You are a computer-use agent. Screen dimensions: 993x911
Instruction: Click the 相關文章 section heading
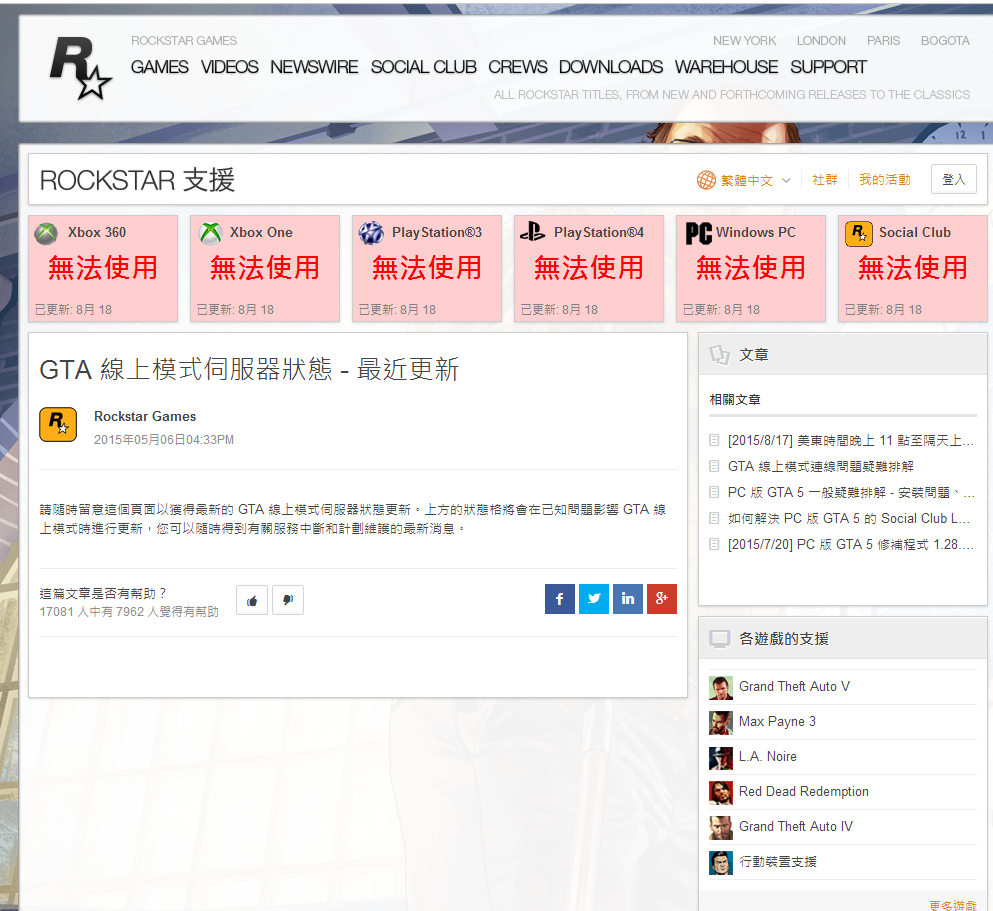tap(735, 400)
